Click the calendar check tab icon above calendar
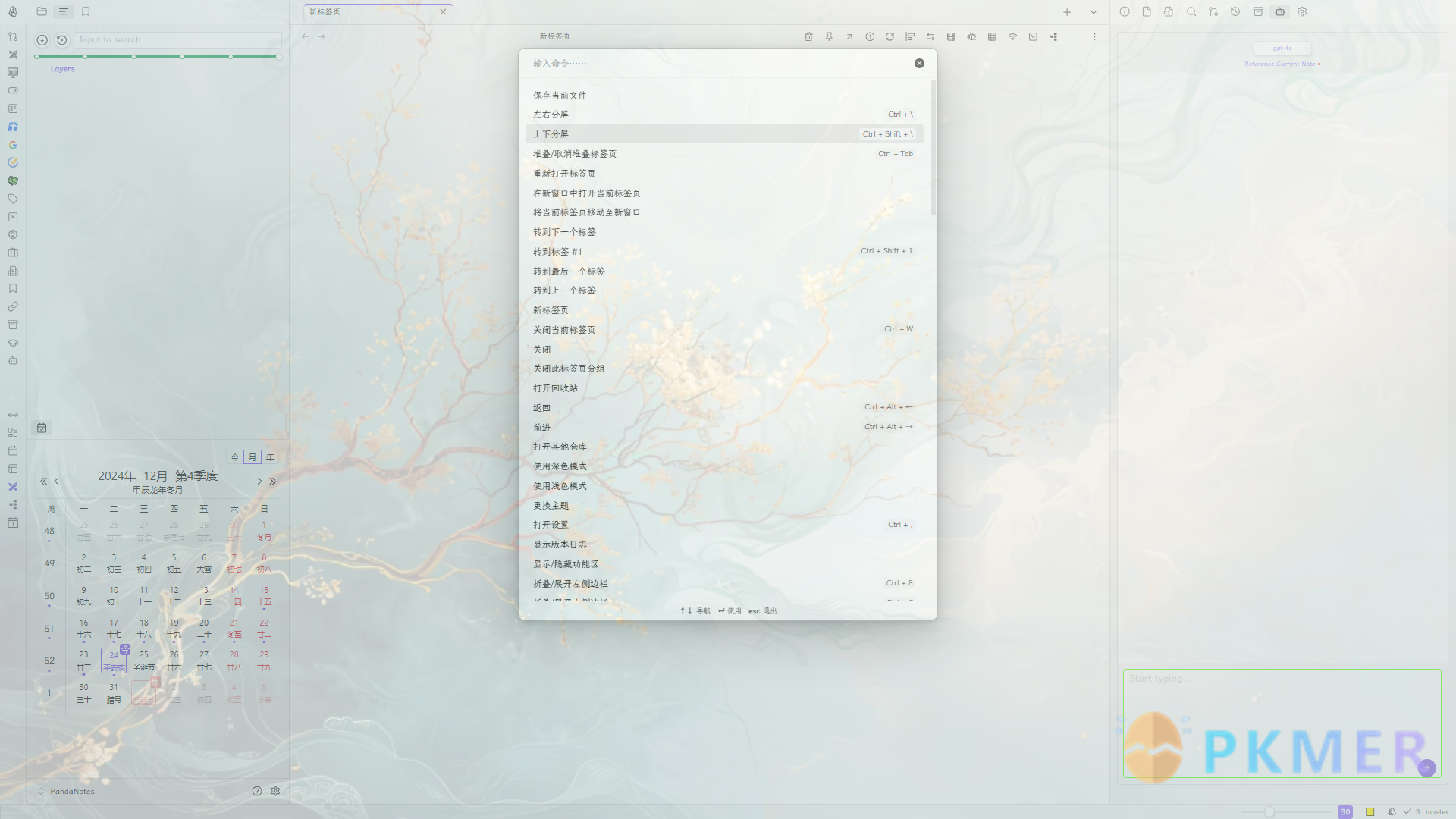Image resolution: width=1456 pixels, height=819 pixels. pyautogui.click(x=42, y=428)
